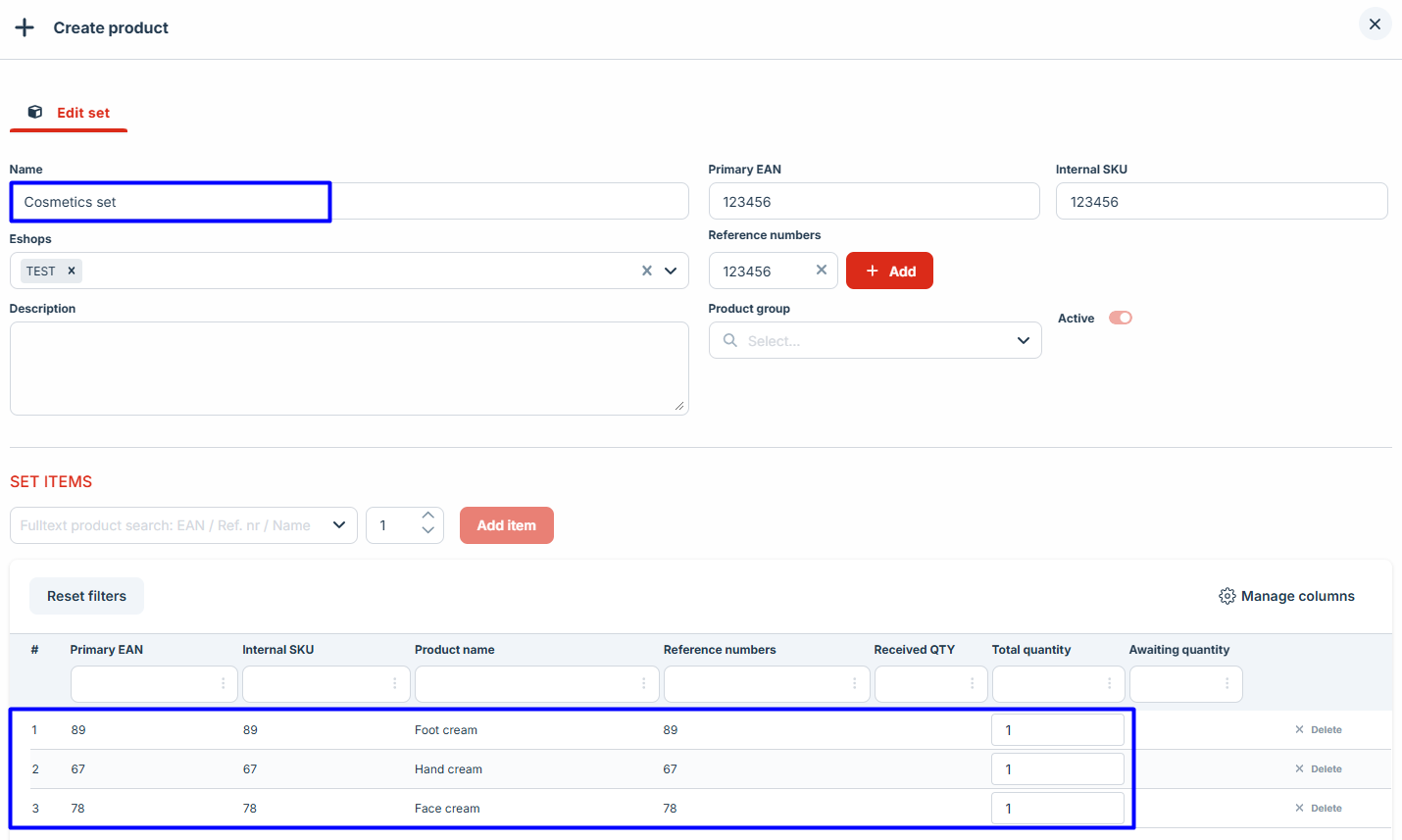Increase the item quantity stepper
Viewport: 1402px width, 840px height.
427,517
